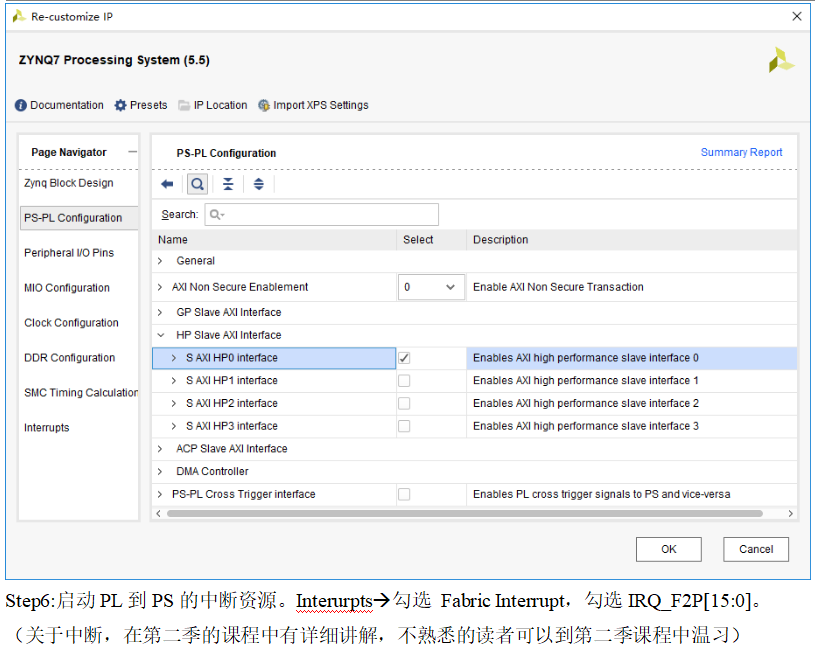Click Import XPS Settings icon

point(264,105)
